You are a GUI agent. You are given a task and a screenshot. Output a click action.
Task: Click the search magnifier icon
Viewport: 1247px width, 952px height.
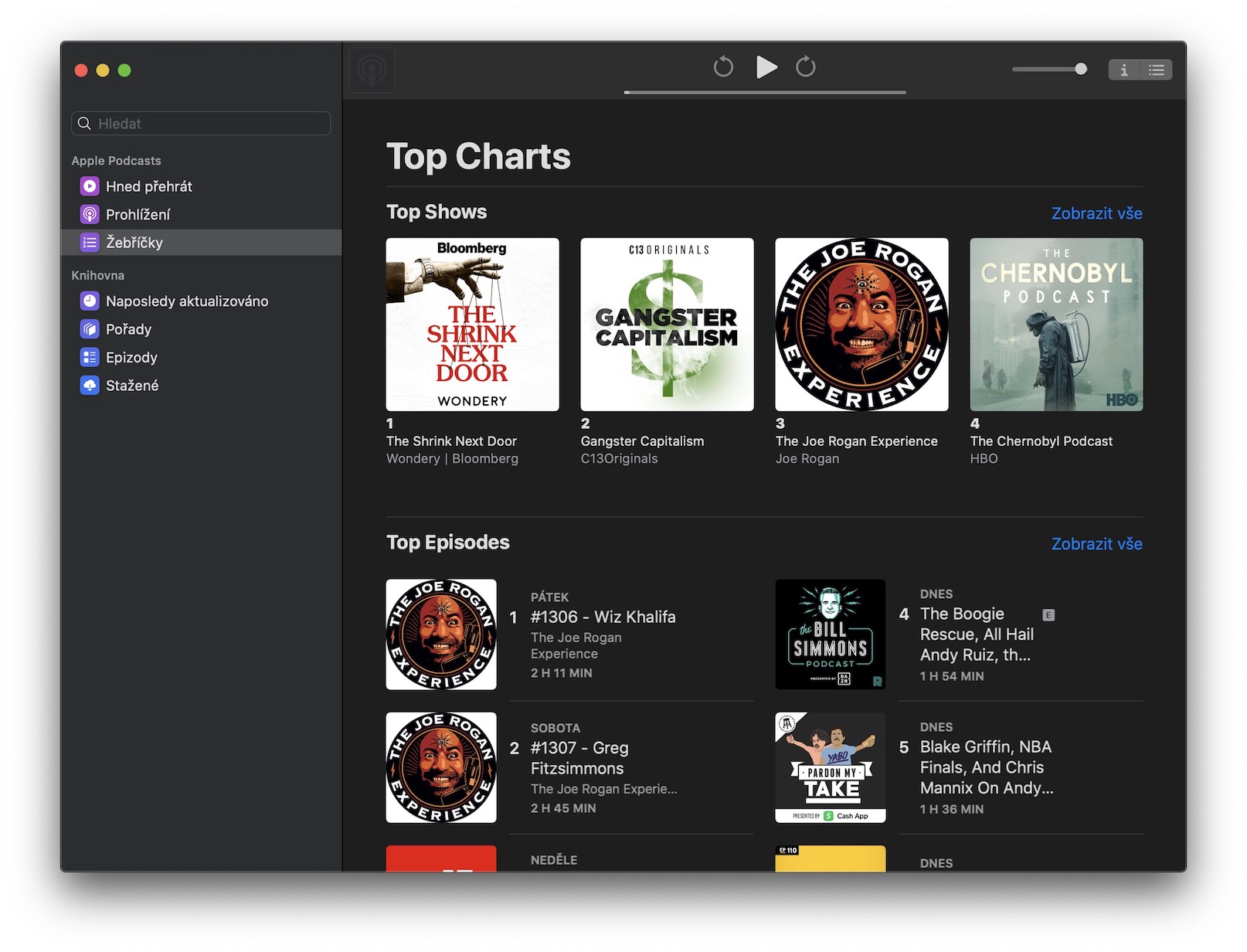tap(84, 124)
